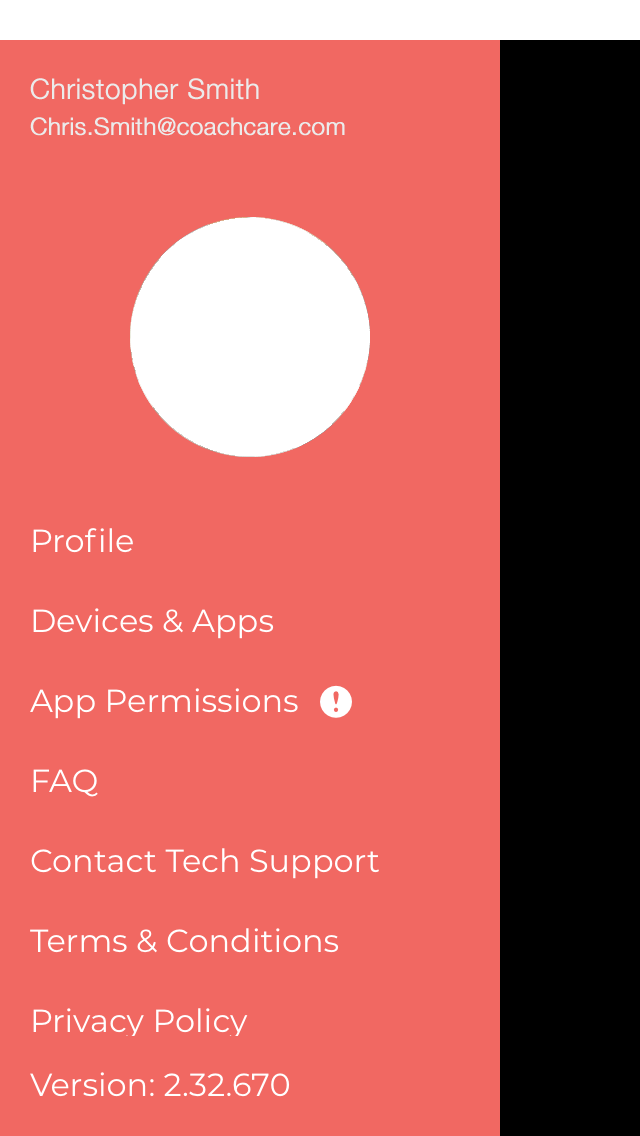The height and width of the screenshot is (1136, 640).
Task: Click the white status bar strip
Action: coord(320,20)
